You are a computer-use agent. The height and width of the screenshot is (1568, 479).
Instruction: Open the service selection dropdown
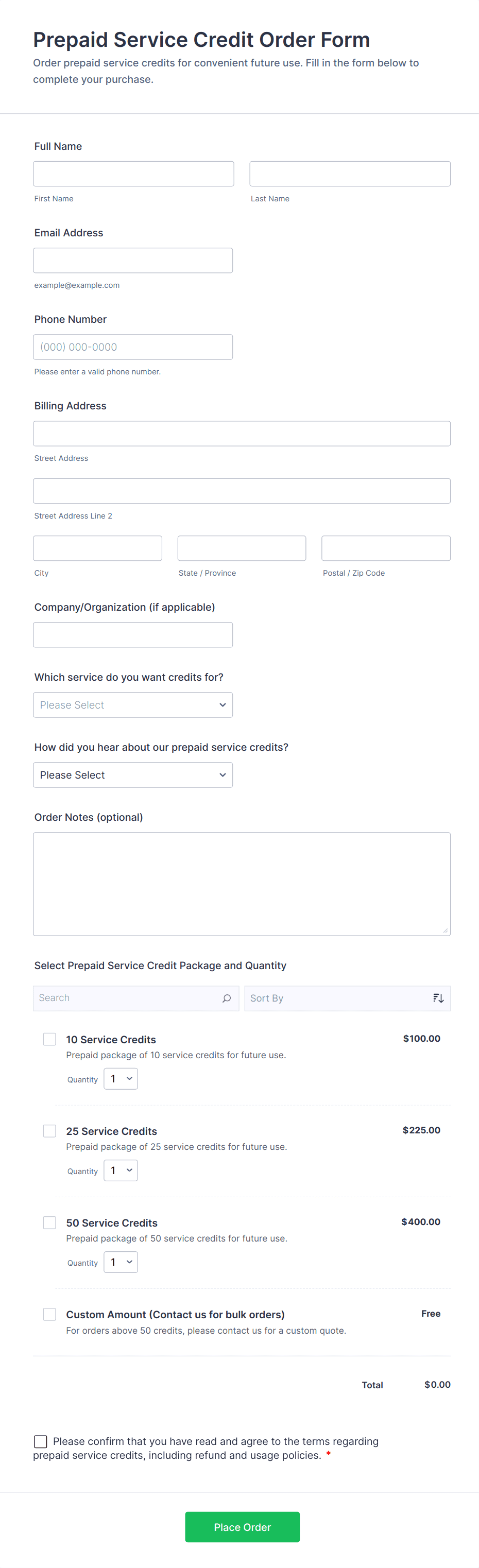coord(133,705)
